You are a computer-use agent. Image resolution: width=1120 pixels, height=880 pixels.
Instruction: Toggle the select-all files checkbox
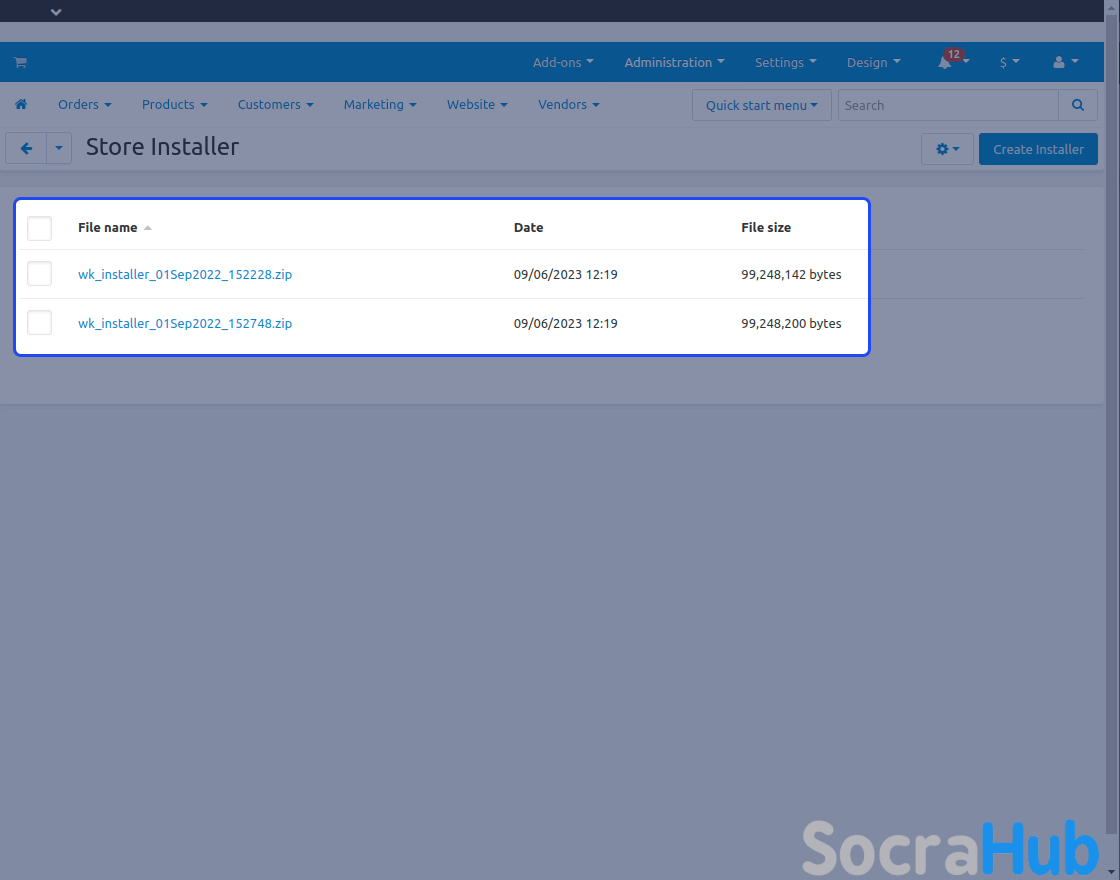[x=40, y=228]
